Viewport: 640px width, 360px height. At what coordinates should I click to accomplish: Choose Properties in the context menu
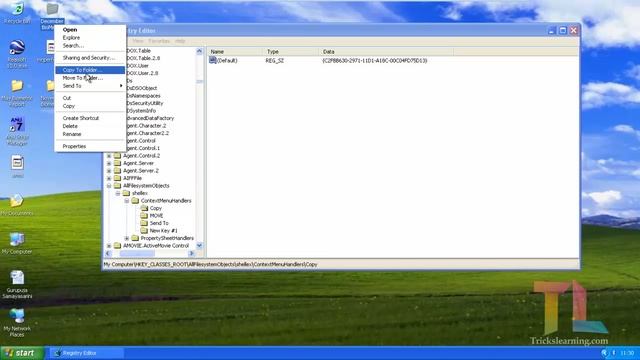(90, 146)
